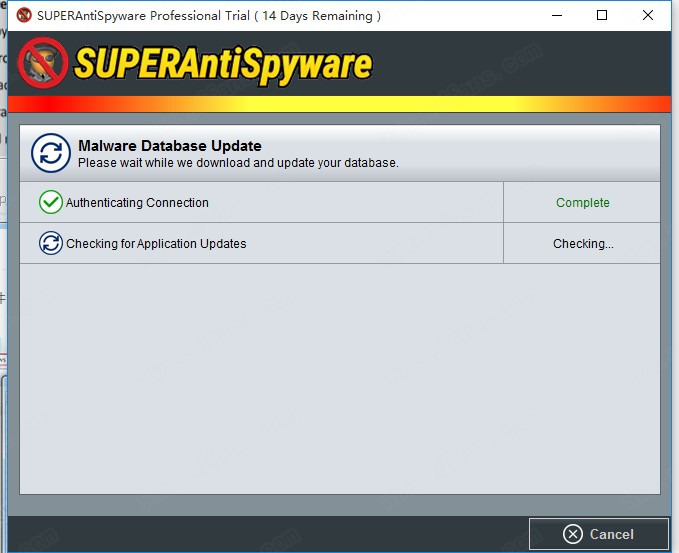This screenshot has height=553, width=679.
Task: Click the window title text showing 14 Days Remaining
Action: 209,16
